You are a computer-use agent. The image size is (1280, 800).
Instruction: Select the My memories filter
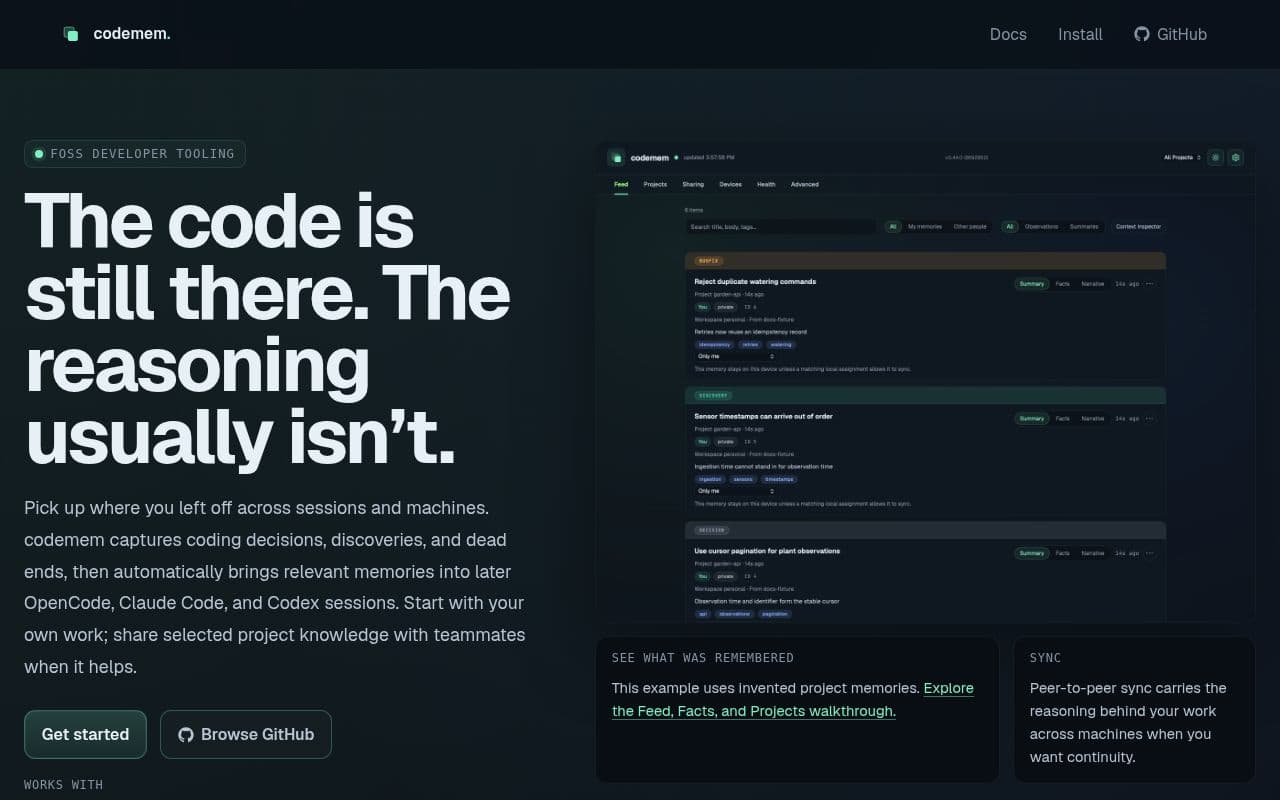925,227
